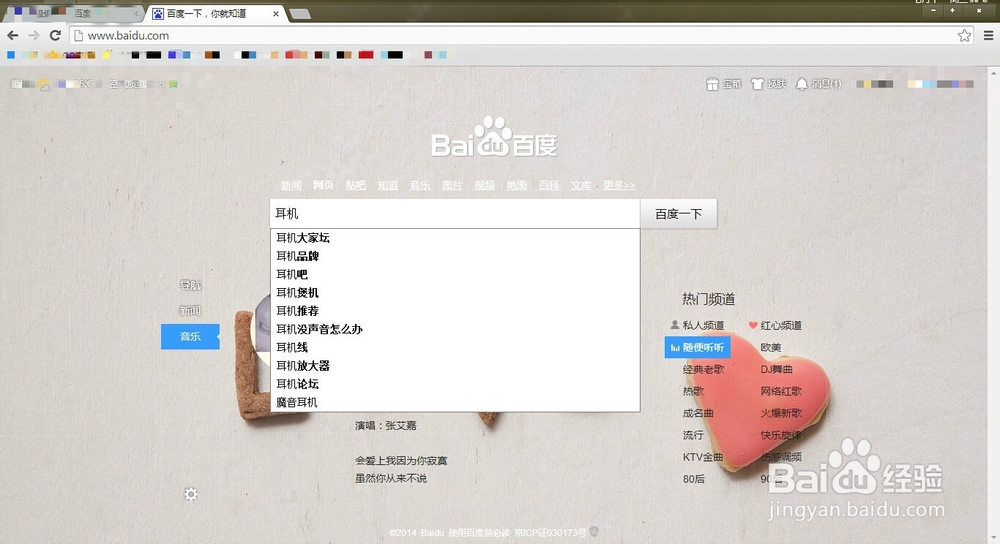Screen dimensions: 1000x544
Task: Select suggestion 耳机没声音怎么办
Action: (455, 329)
